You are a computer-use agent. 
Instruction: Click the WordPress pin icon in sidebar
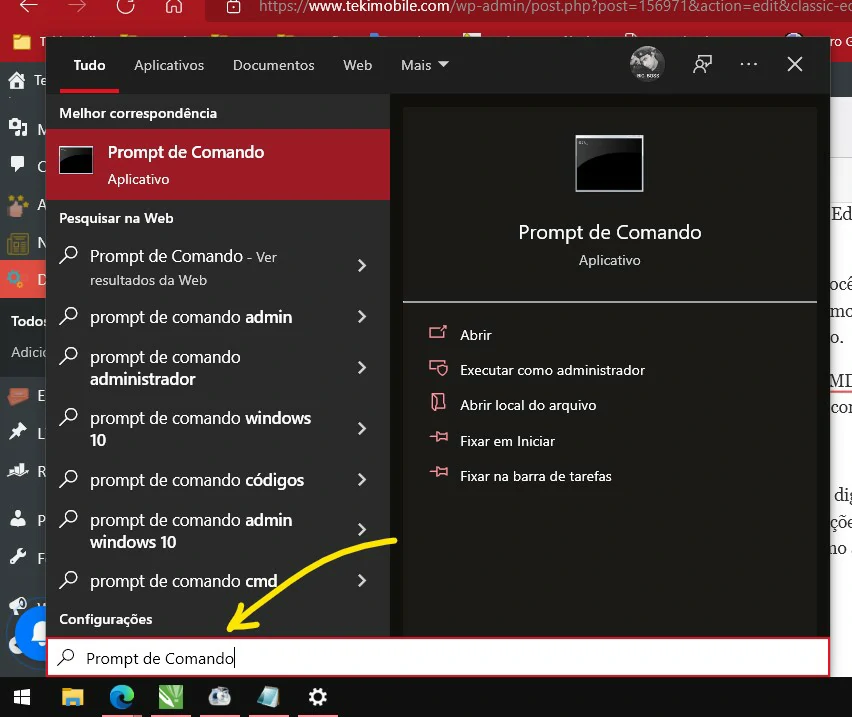coord(17,431)
